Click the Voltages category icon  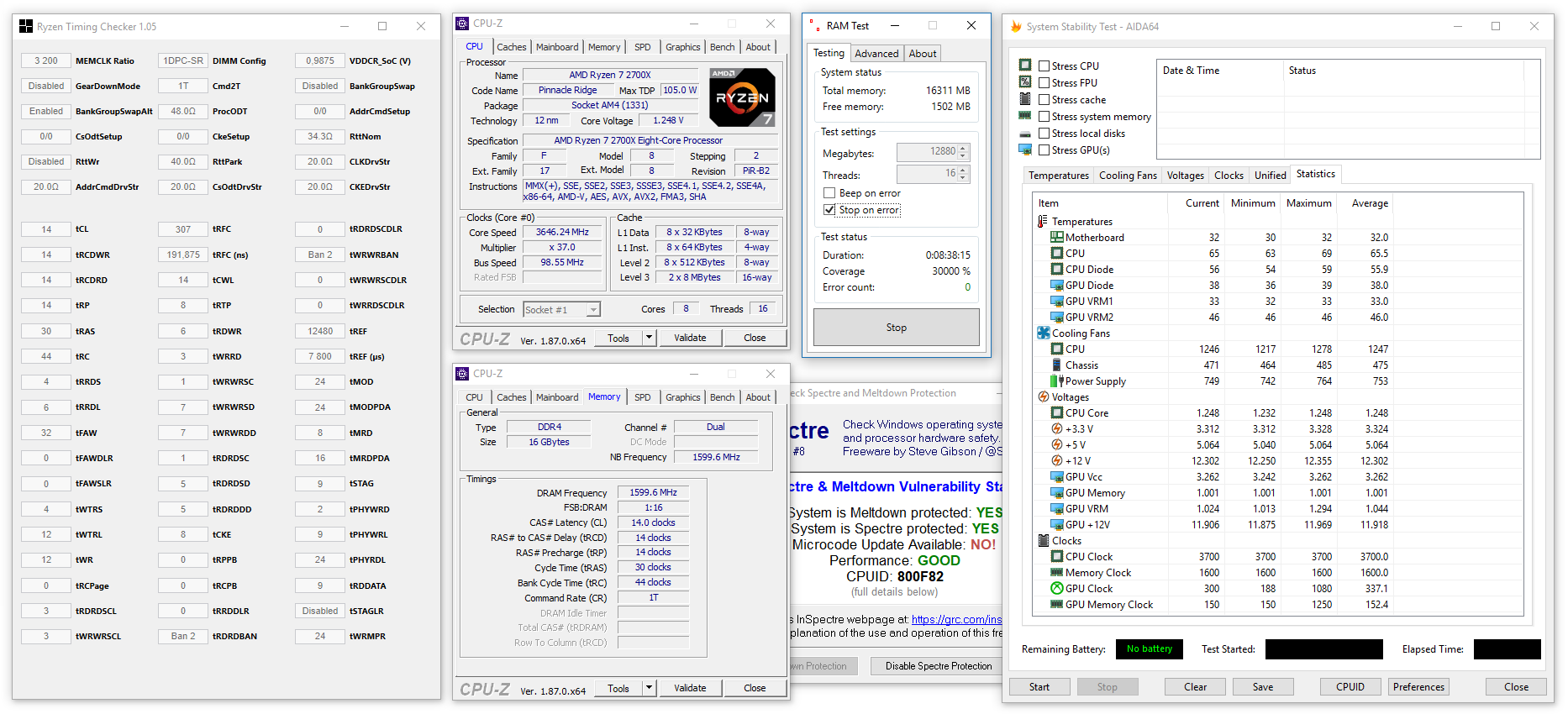pos(1044,397)
